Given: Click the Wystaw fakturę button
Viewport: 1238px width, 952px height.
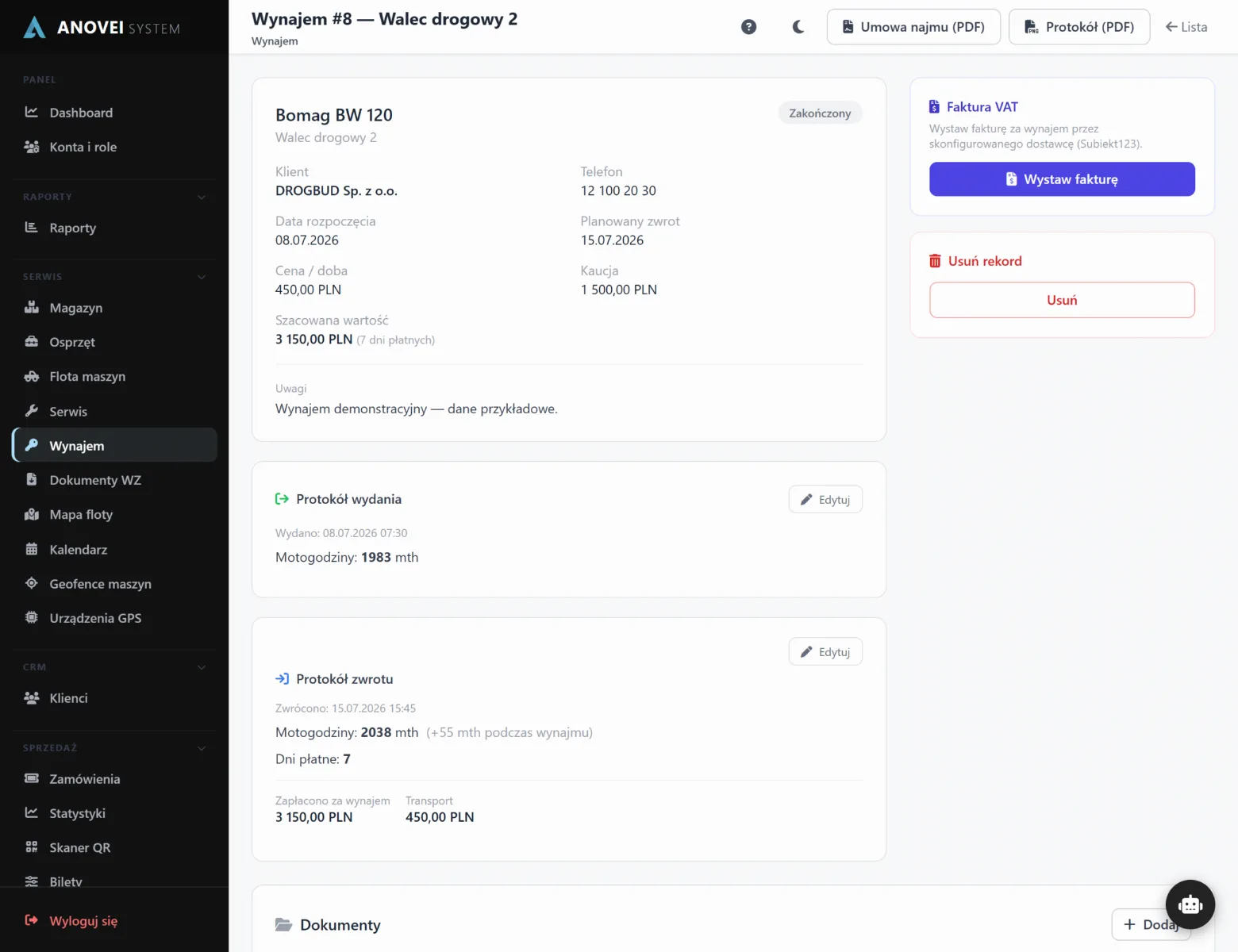Looking at the screenshot, I should point(1062,179).
